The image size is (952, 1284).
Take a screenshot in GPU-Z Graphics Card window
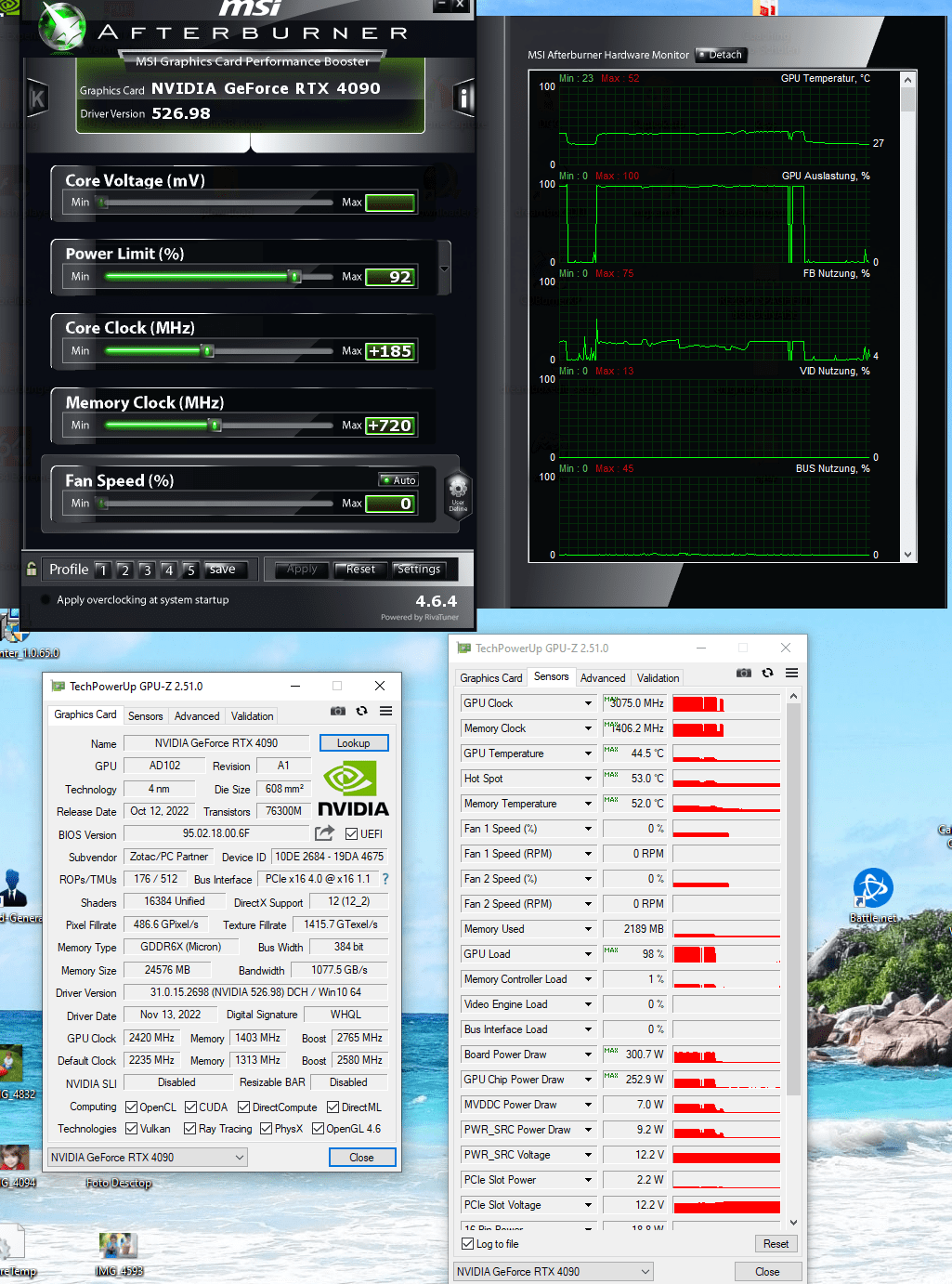pos(338,711)
